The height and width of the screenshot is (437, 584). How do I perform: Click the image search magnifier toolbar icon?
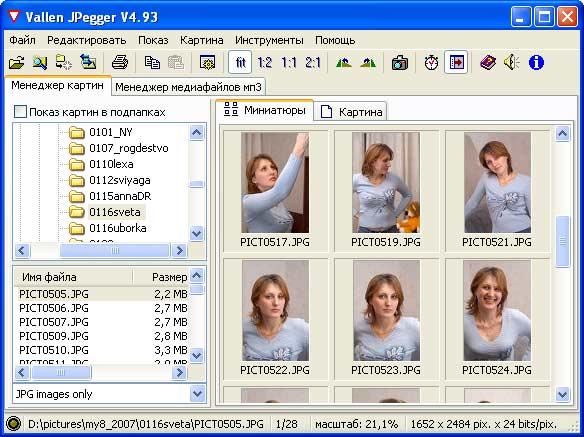40,62
